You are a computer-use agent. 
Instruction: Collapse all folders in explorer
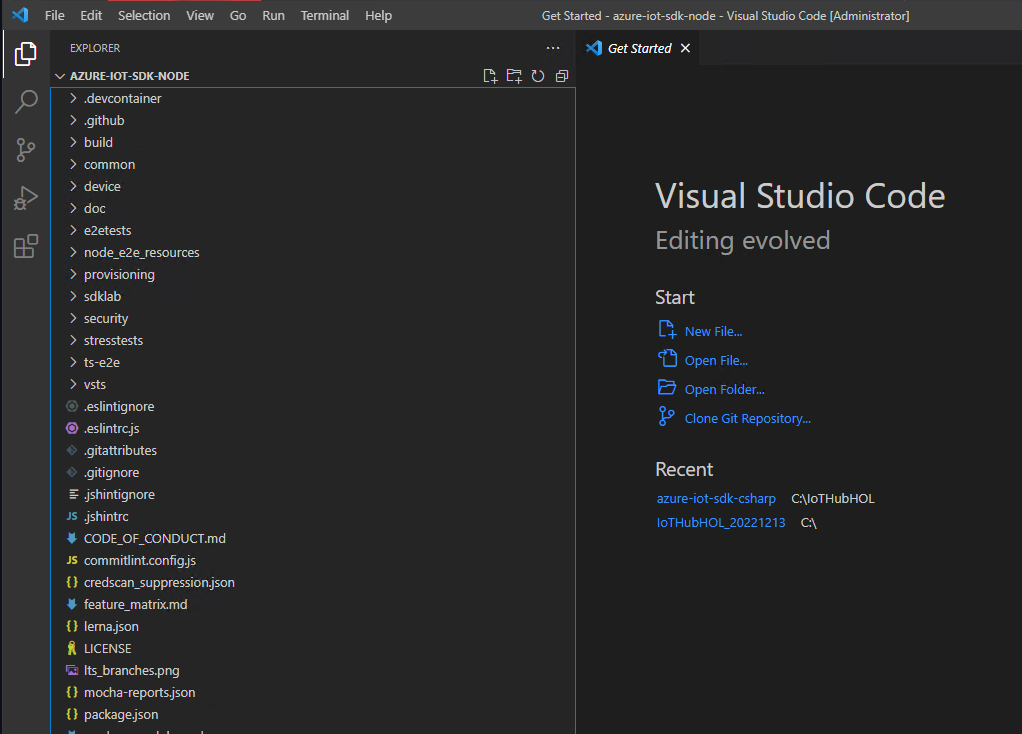click(x=562, y=76)
